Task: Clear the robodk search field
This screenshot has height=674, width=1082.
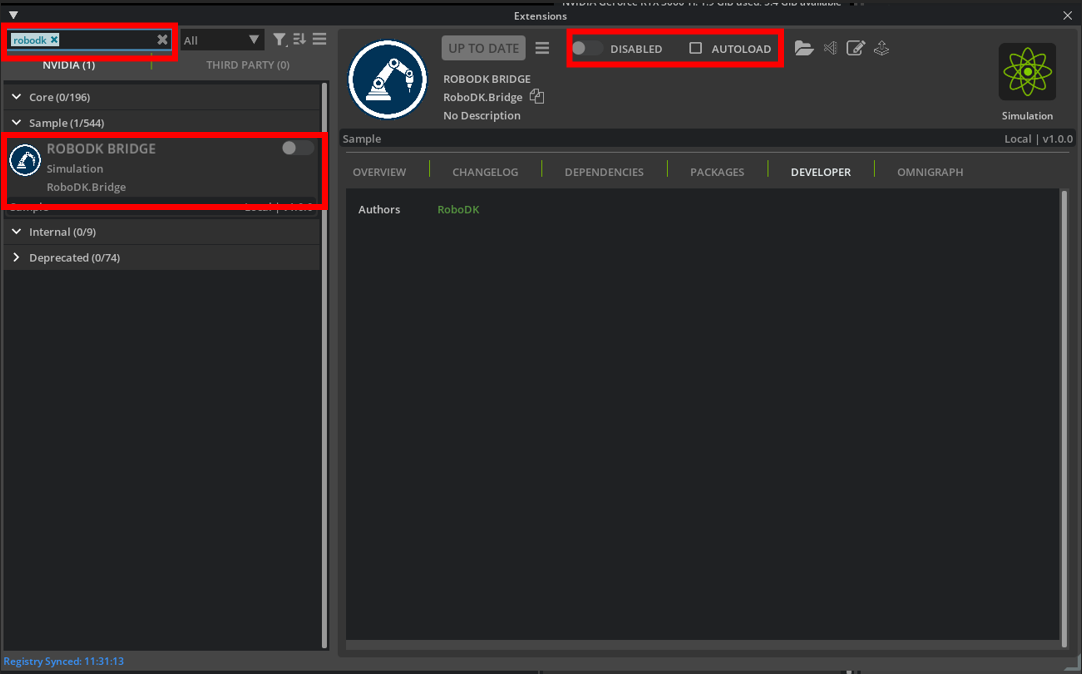Action: pyautogui.click(x=162, y=39)
